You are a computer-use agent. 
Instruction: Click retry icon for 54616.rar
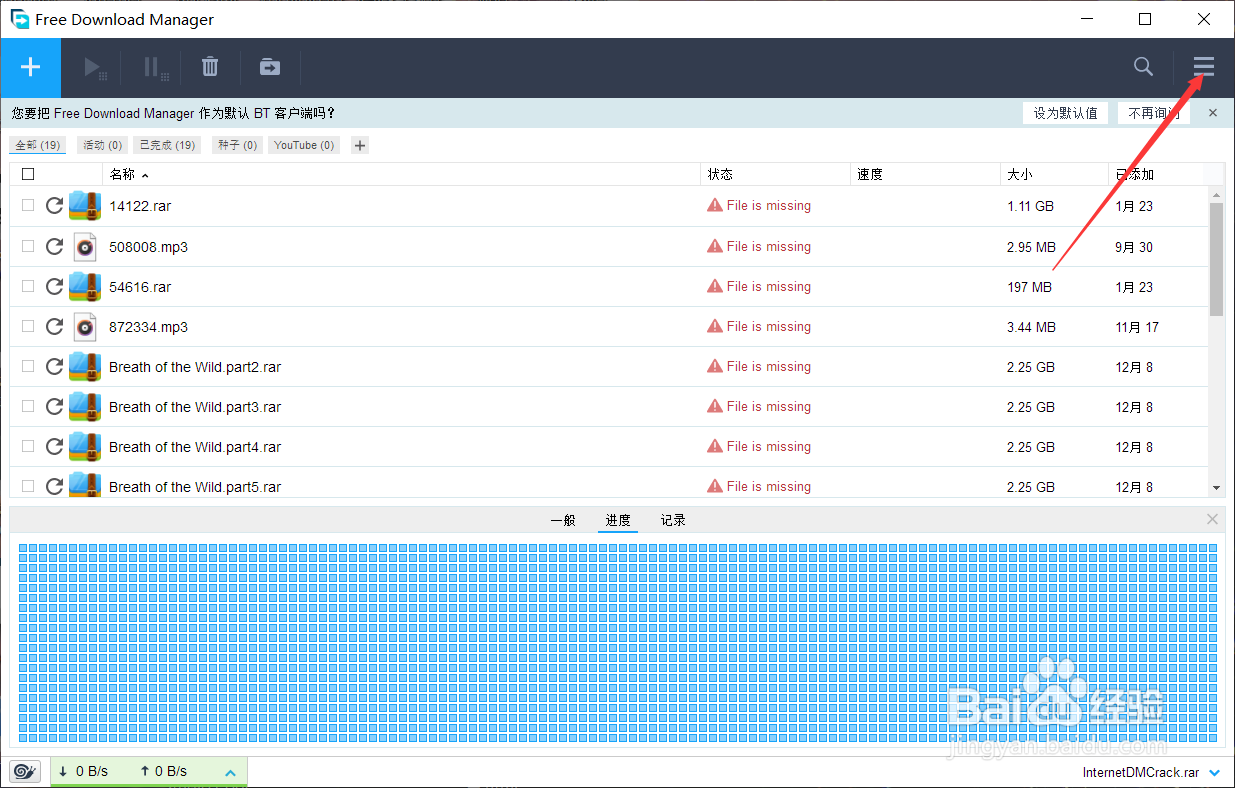tap(55, 286)
